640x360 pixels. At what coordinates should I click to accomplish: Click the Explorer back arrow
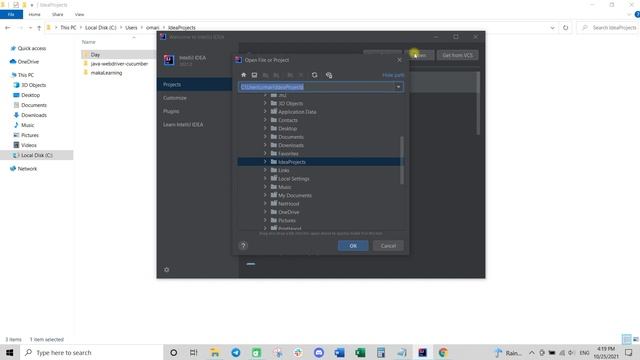point(8,28)
